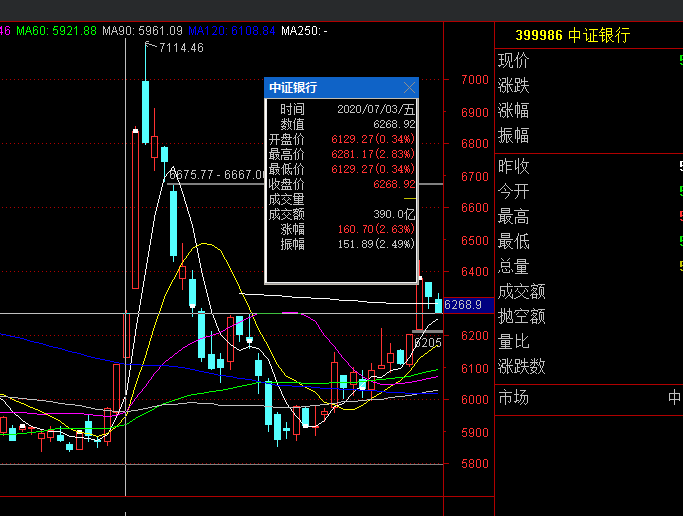Viewport: 683px width, 516px height.
Task: Select the 市场 row in side panel
Action: point(514,398)
